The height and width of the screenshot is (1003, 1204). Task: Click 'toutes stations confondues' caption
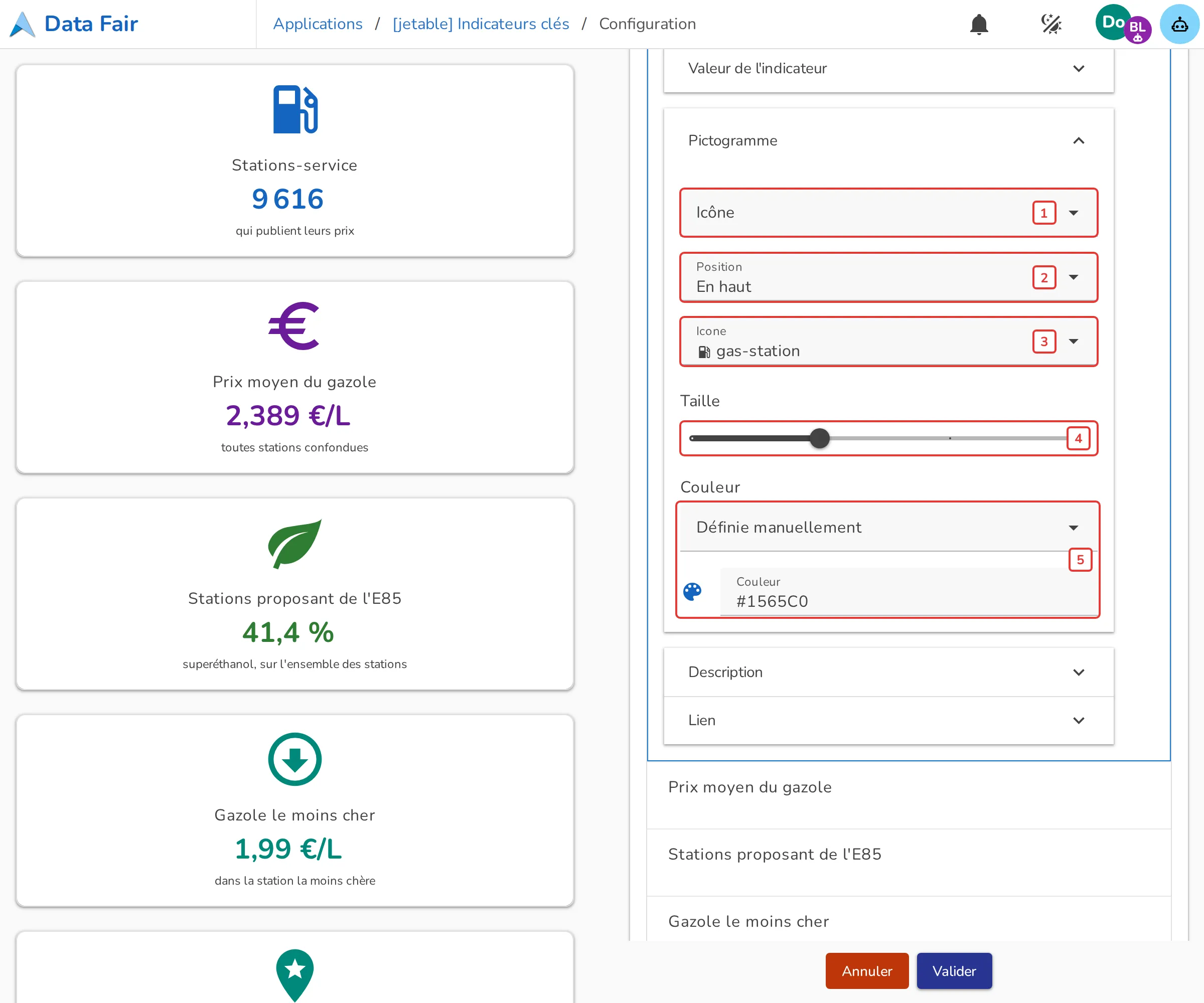294,447
